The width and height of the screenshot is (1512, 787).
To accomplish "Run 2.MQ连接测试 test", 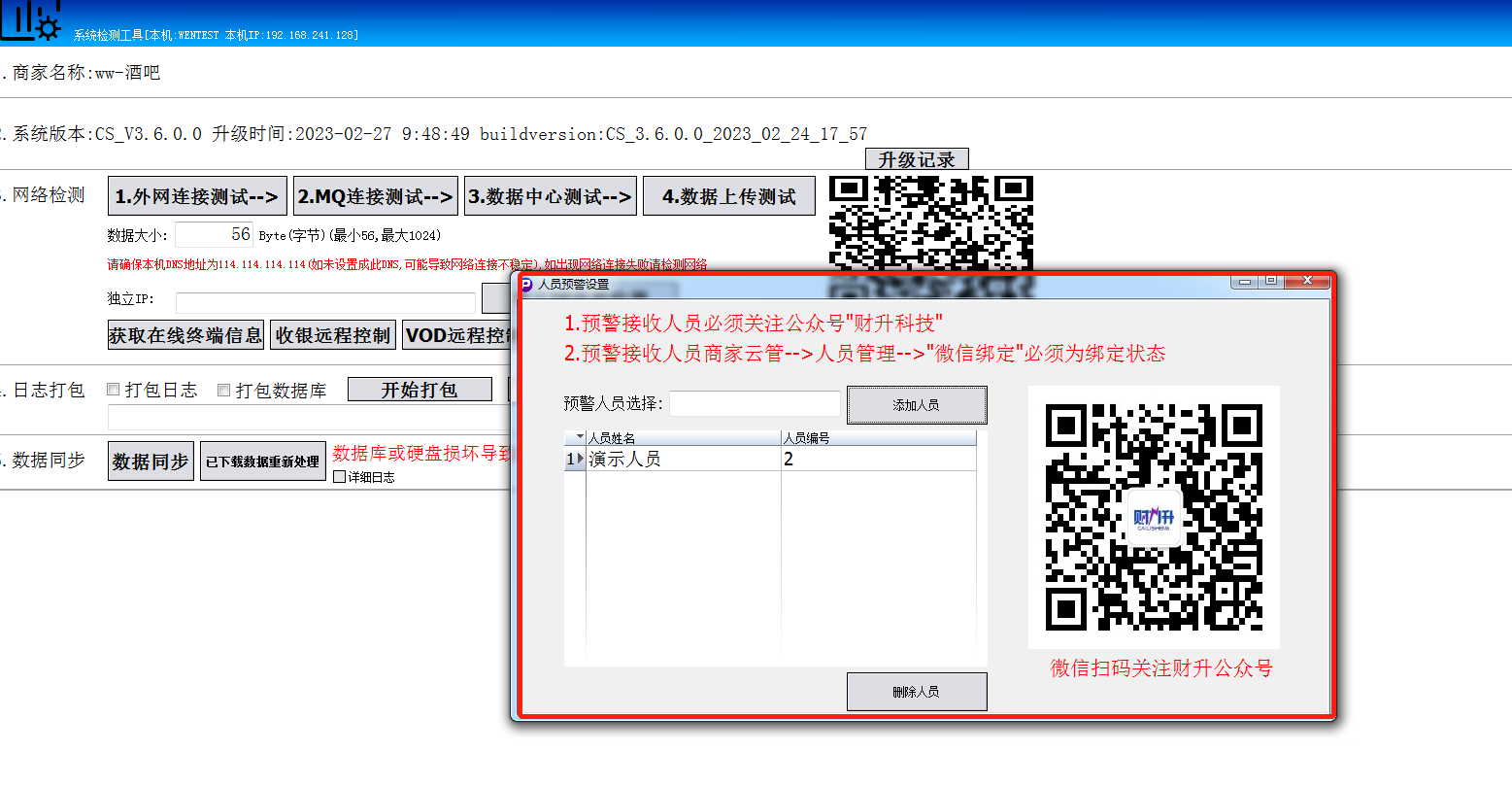I will click(375, 196).
